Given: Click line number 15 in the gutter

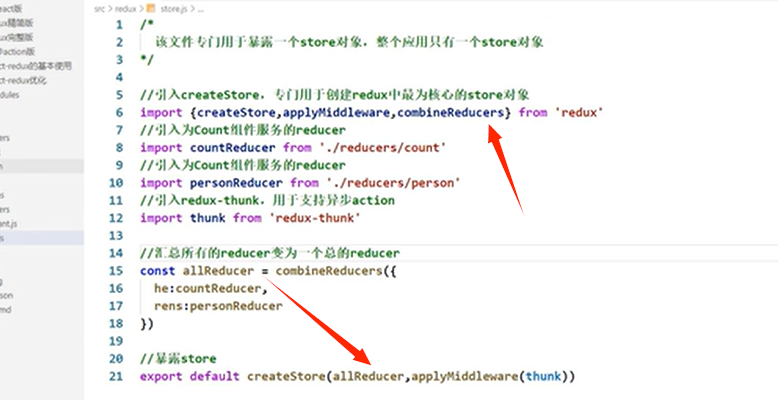Looking at the screenshot, I should click(116, 271).
